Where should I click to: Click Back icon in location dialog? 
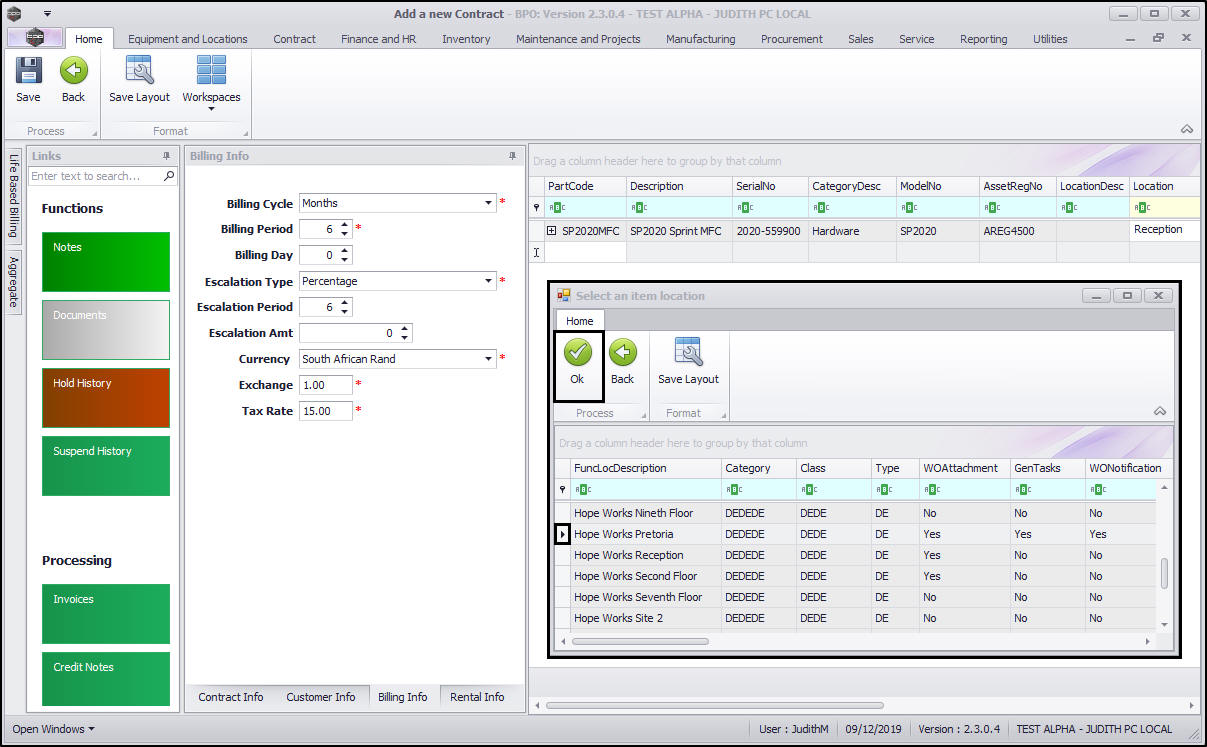tap(622, 353)
